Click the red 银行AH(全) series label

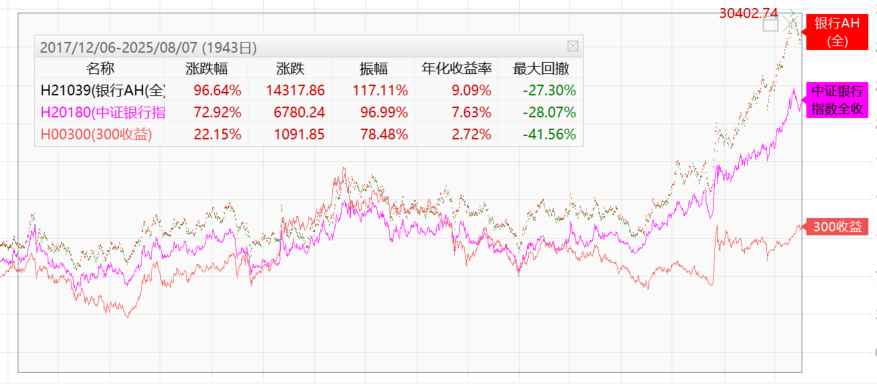click(x=836, y=32)
